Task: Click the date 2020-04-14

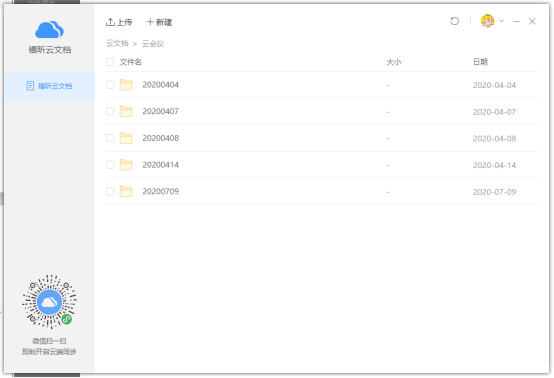Action: [x=495, y=165]
